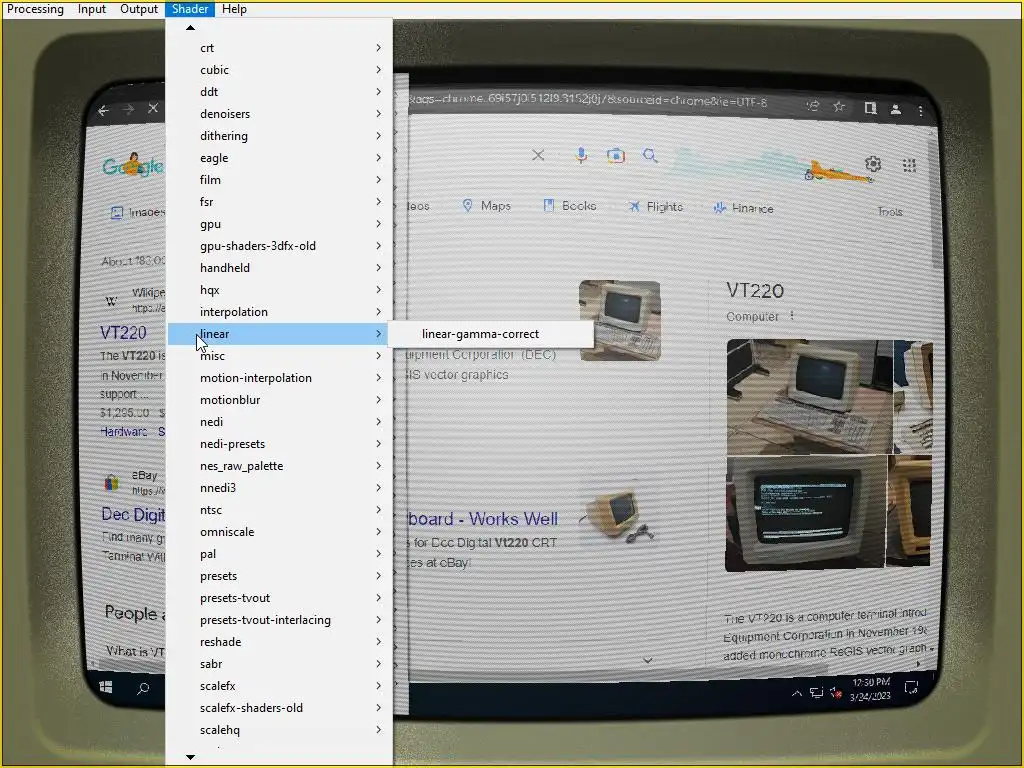
Task: Open the motion-interpolation entry
Action: [280, 377]
